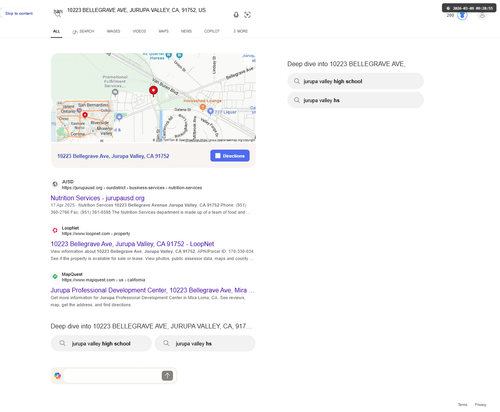Click the red map pin marker
Image resolution: width=500 pixels, height=412 pixels.
153,91
